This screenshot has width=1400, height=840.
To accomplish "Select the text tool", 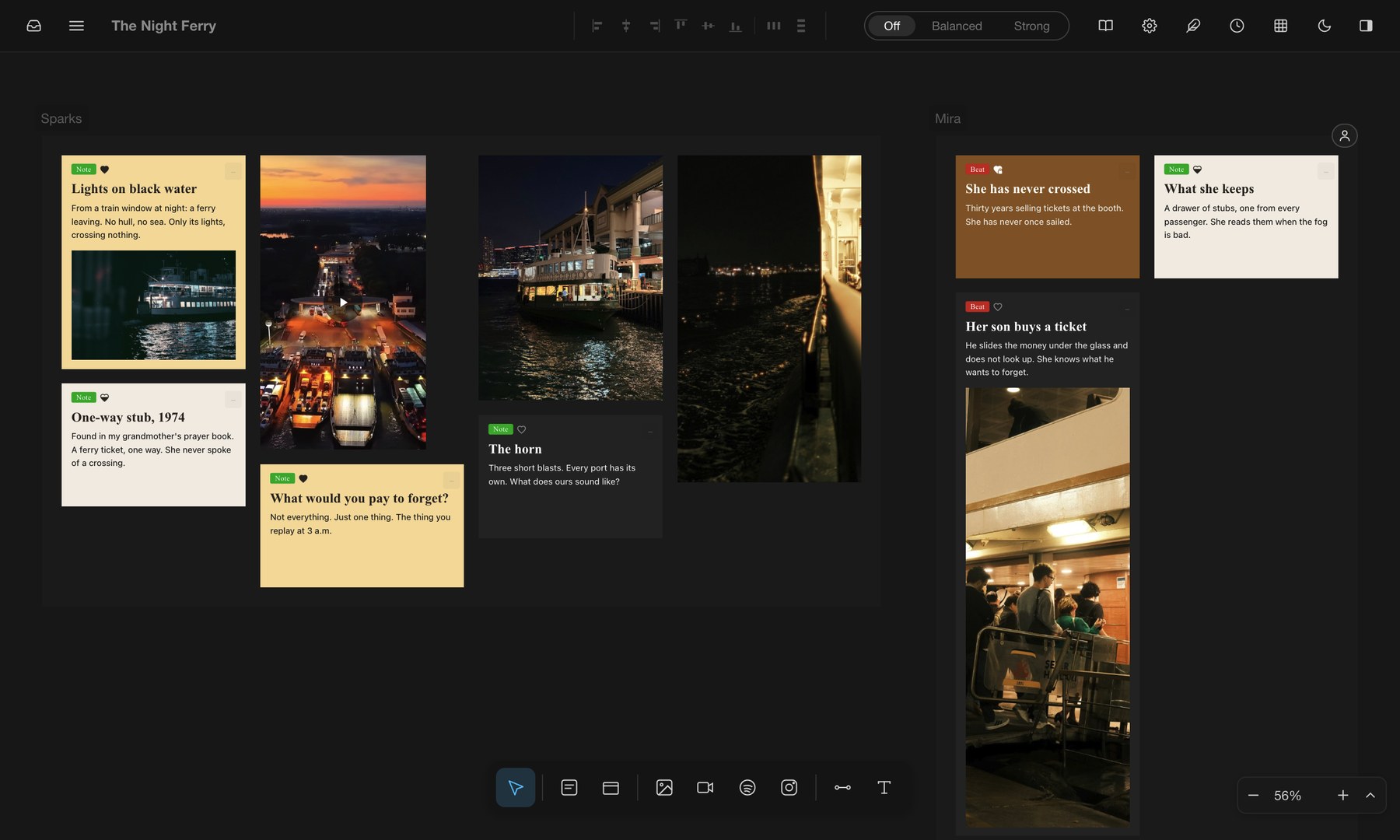I will 884,787.
